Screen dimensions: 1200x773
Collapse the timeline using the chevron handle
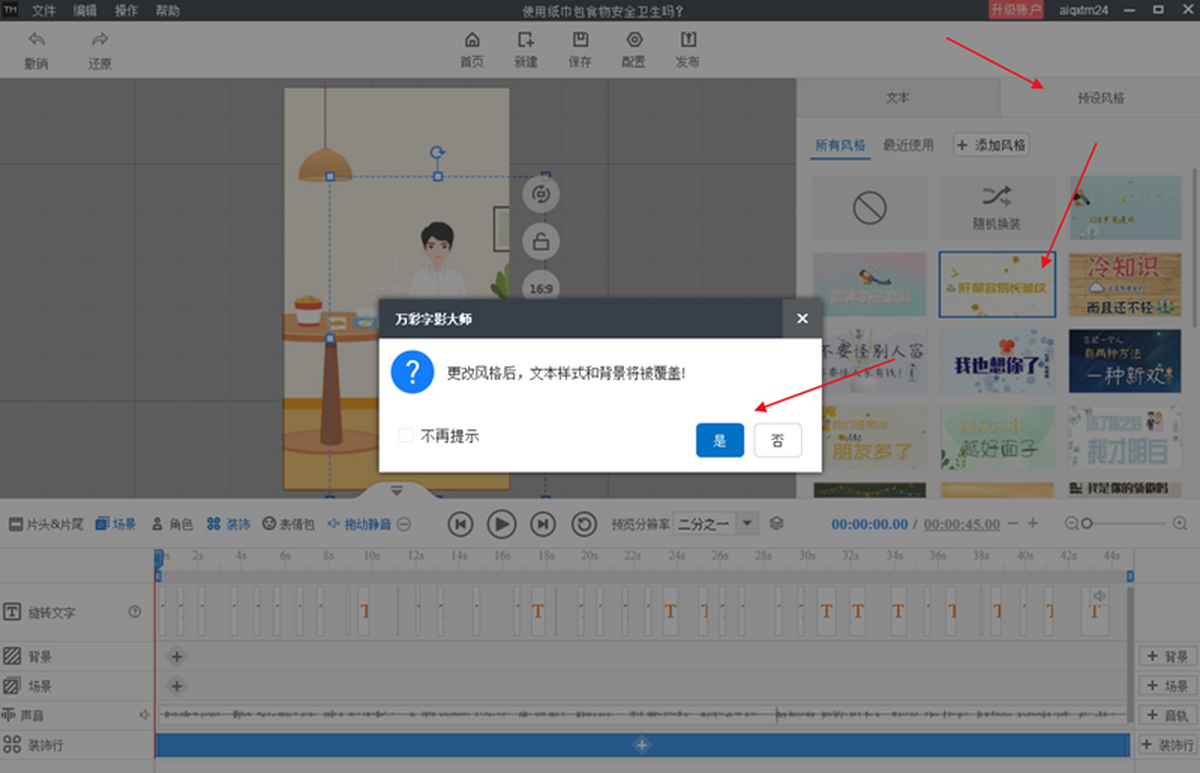point(397,490)
